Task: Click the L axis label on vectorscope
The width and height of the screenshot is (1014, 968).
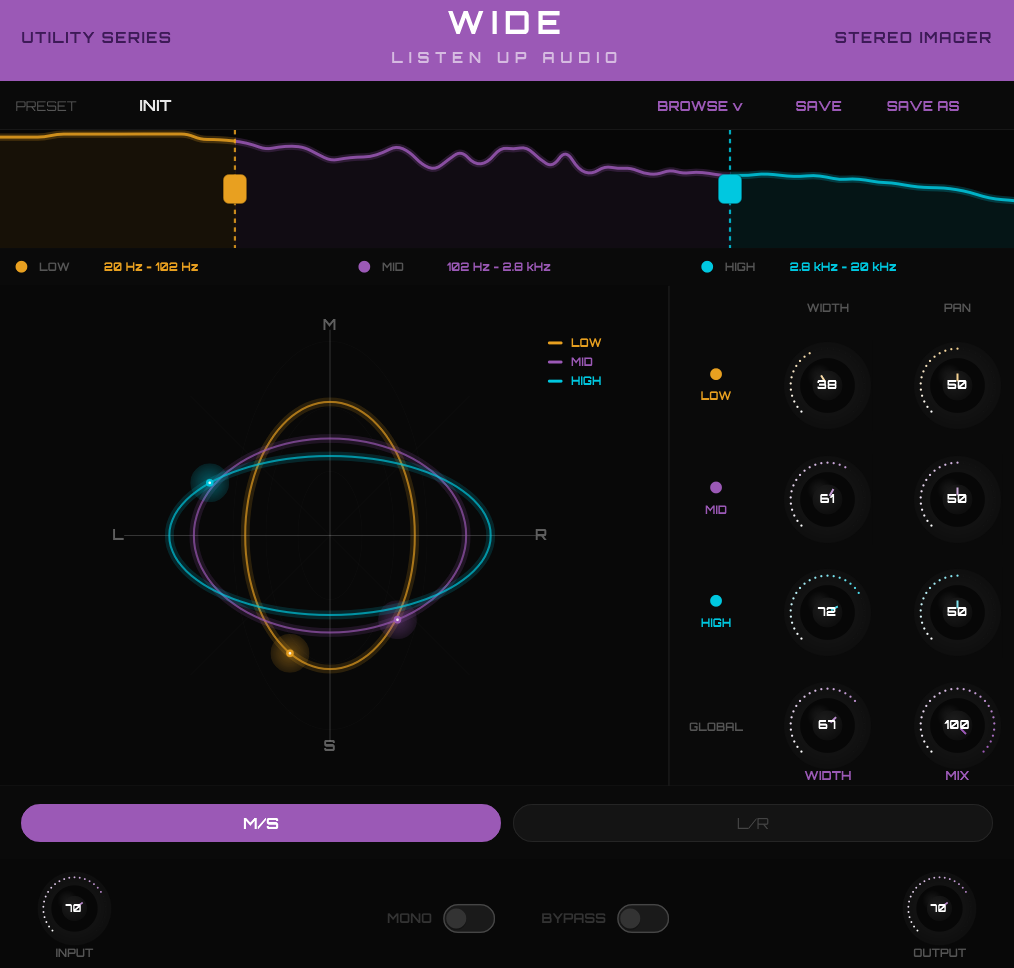Action: 118,535
